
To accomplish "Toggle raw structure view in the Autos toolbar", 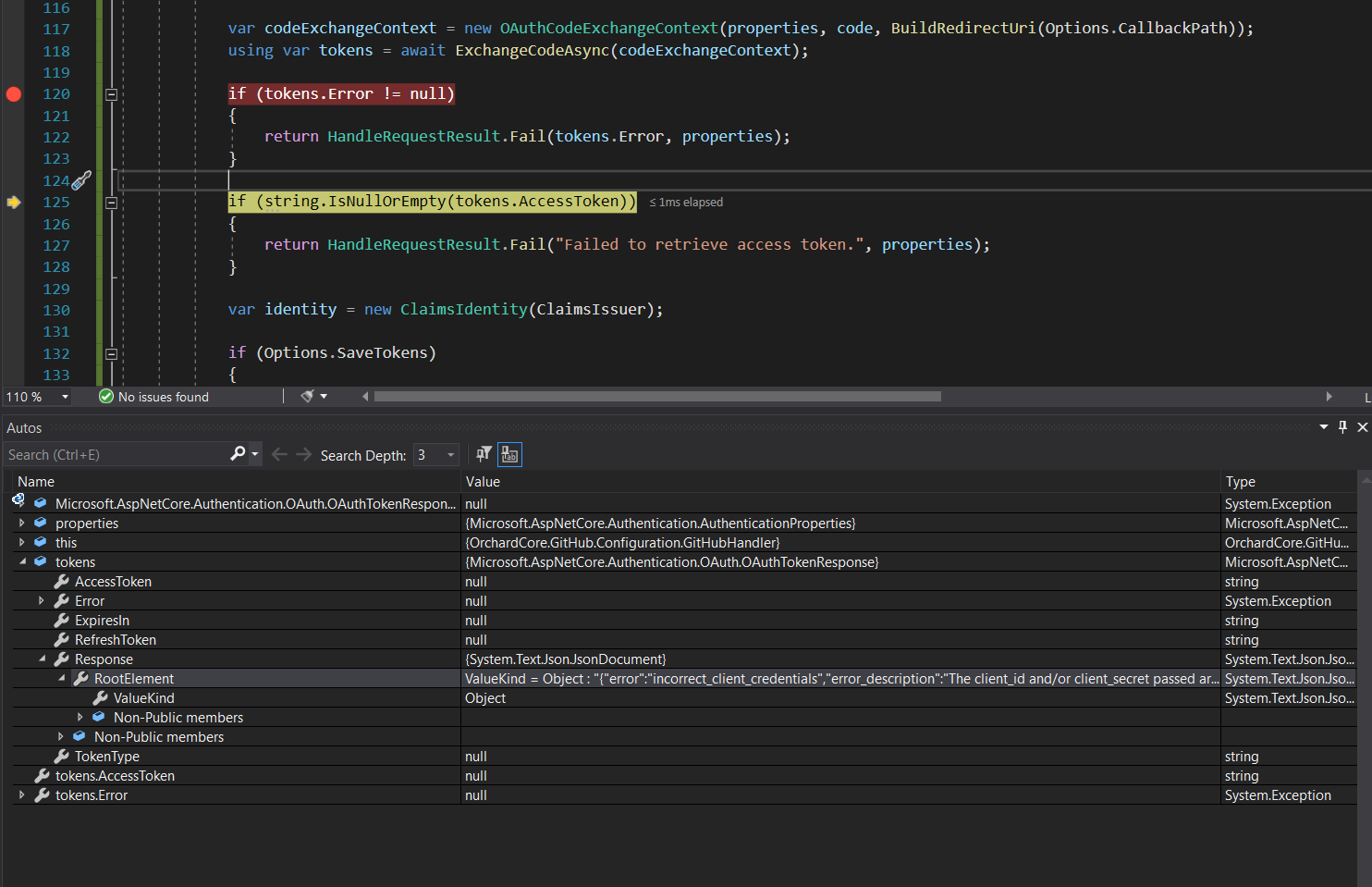I will click(x=509, y=454).
